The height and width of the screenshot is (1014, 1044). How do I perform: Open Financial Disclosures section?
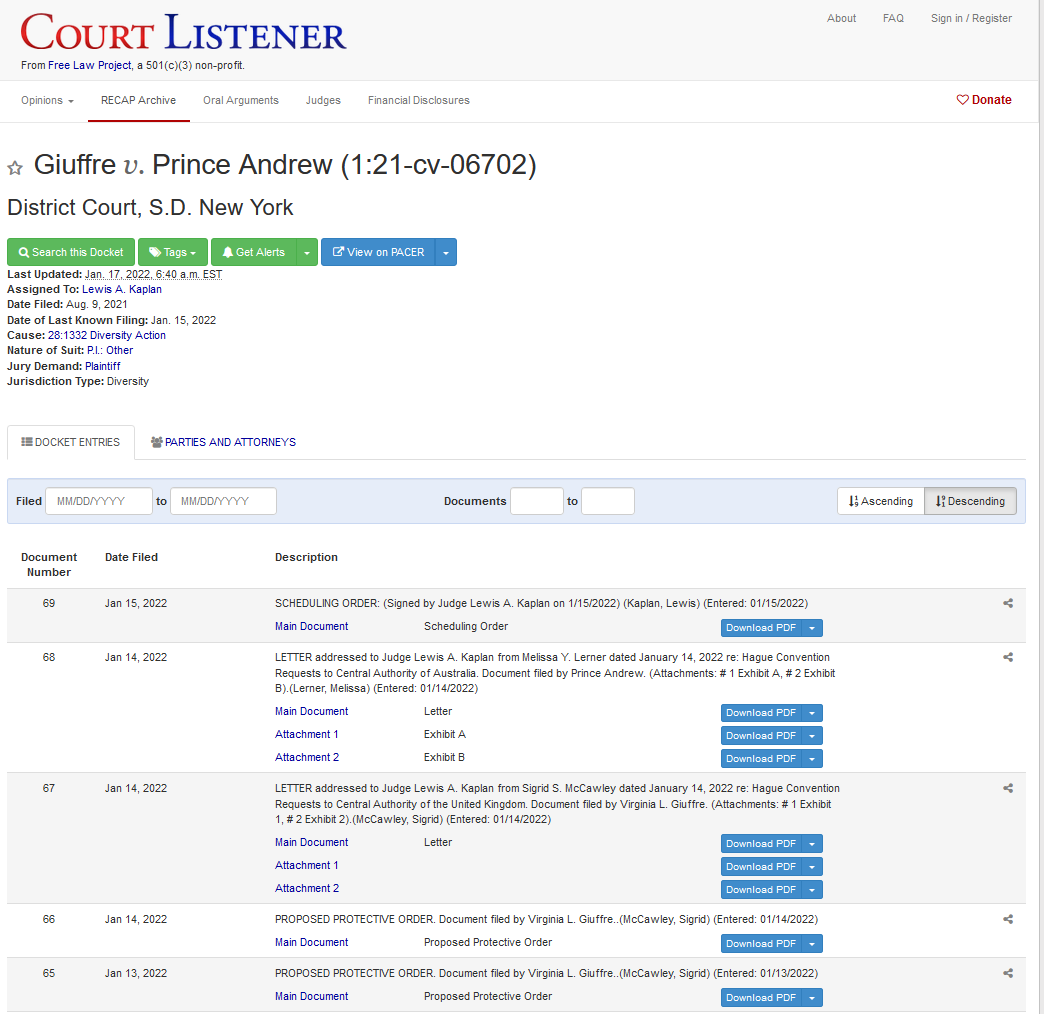coord(419,101)
